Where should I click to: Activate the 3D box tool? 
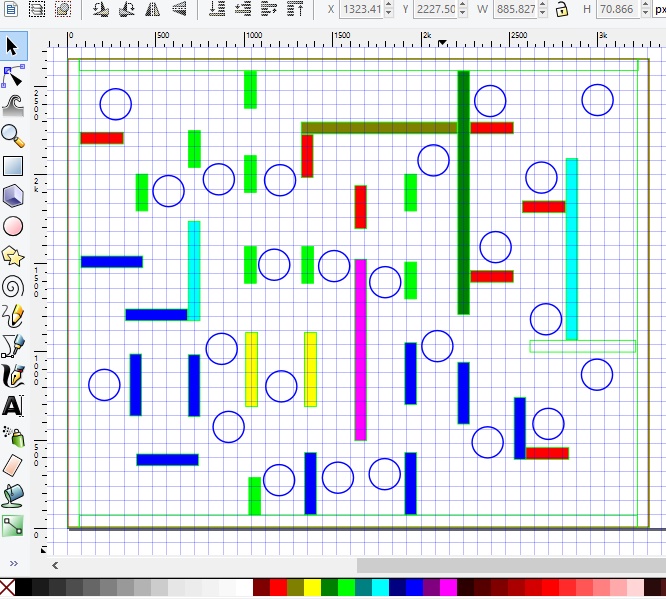coord(13,196)
